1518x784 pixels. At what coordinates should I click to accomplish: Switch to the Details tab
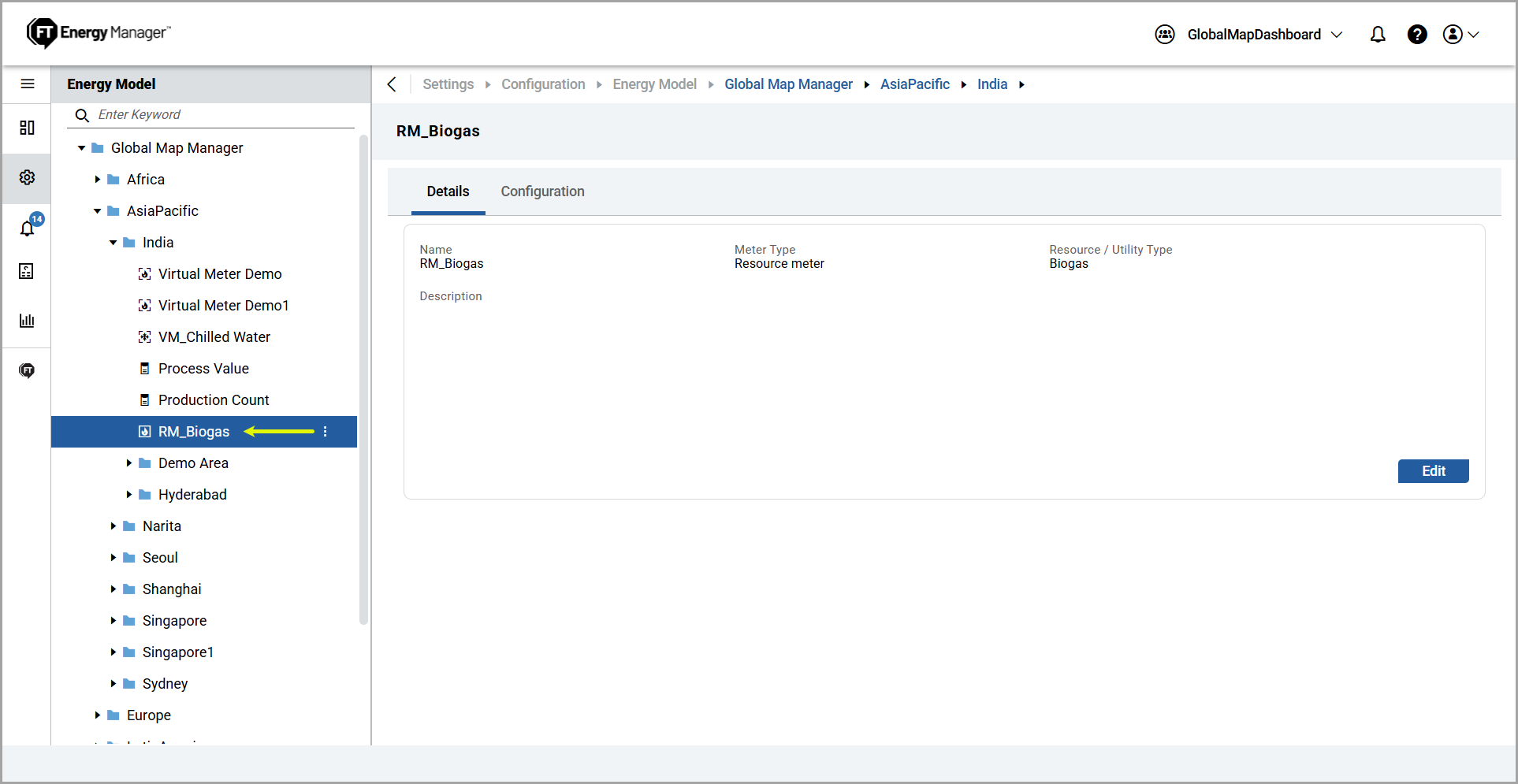448,191
